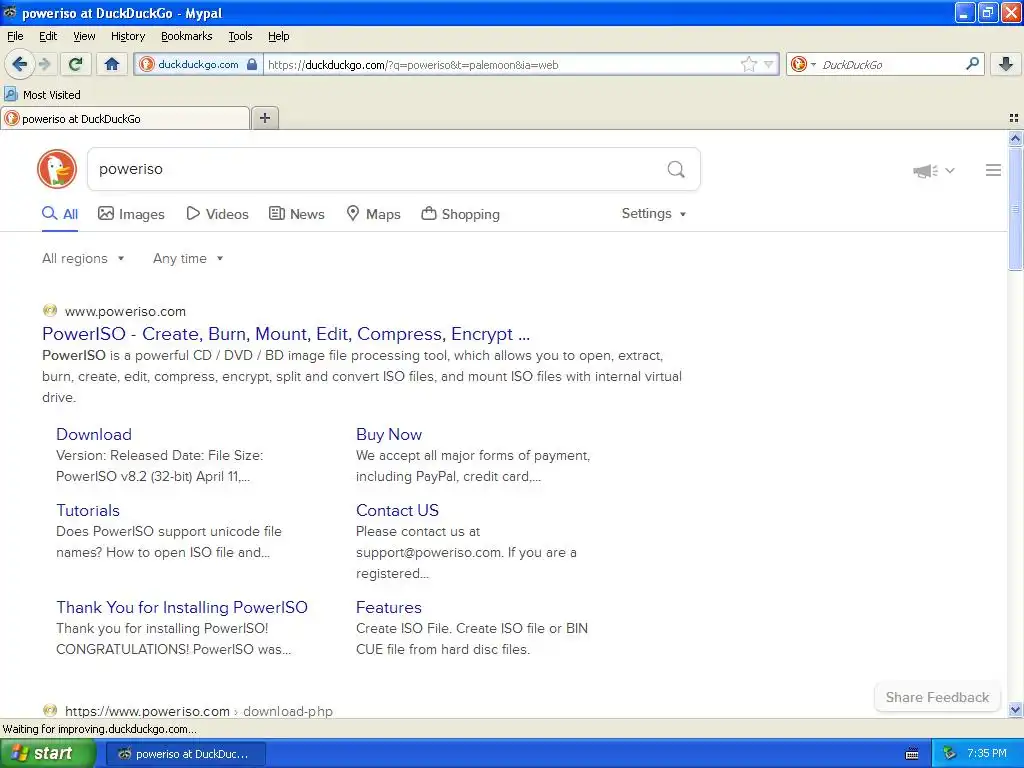Switch to the Shopping results tab
1024x768 pixels.
coord(460,214)
